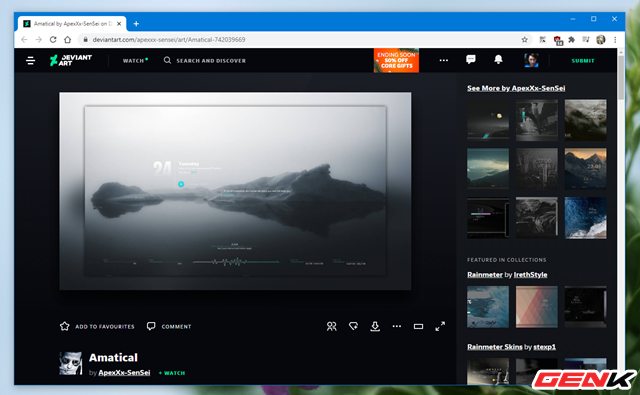Screen dimensions: 640x395
Task: Close the Amatical browser tab
Action: [x=119, y=24]
